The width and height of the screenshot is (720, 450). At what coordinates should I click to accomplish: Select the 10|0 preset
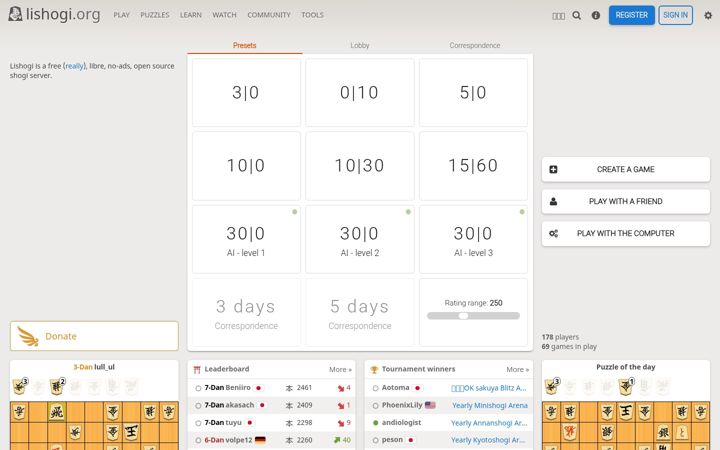point(246,166)
